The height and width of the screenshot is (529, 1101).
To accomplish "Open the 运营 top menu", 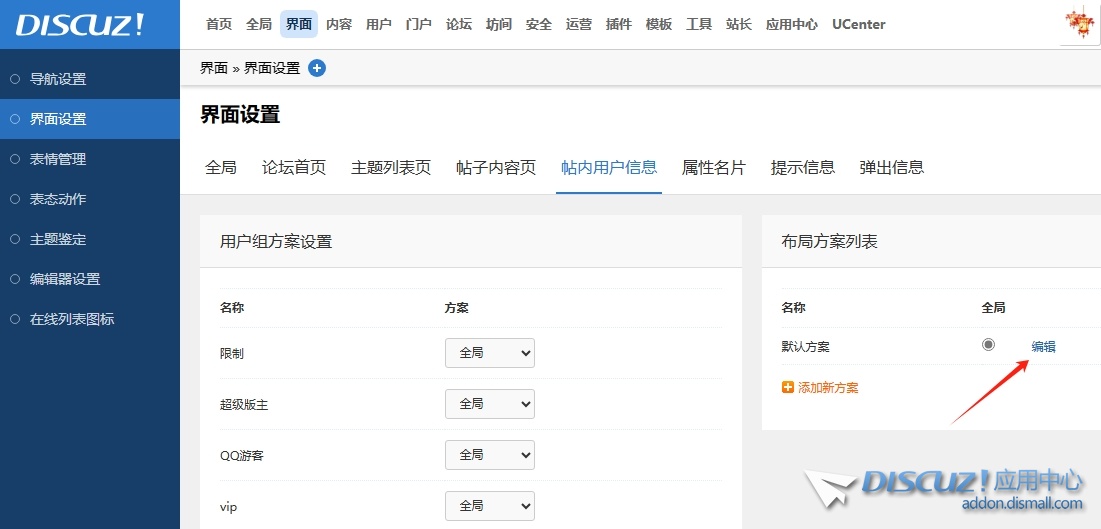I will pos(579,25).
